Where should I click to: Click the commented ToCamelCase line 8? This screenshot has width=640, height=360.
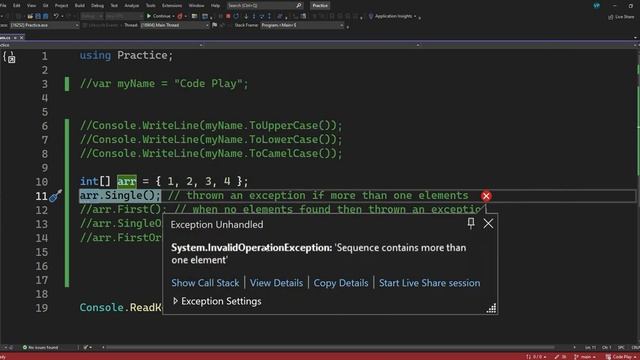[x=211, y=153]
